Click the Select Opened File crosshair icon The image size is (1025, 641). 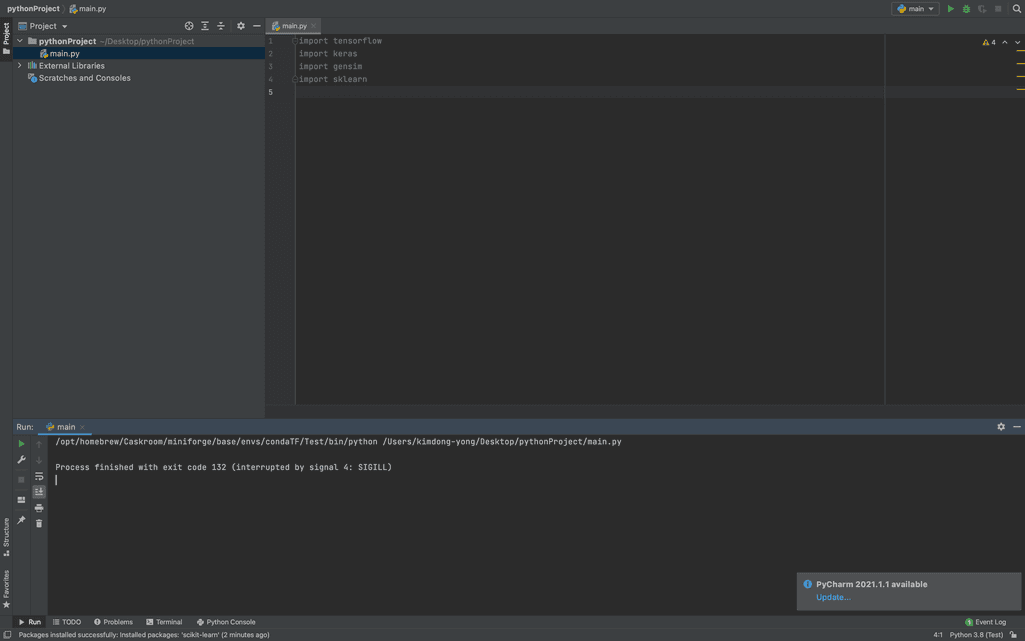point(189,26)
